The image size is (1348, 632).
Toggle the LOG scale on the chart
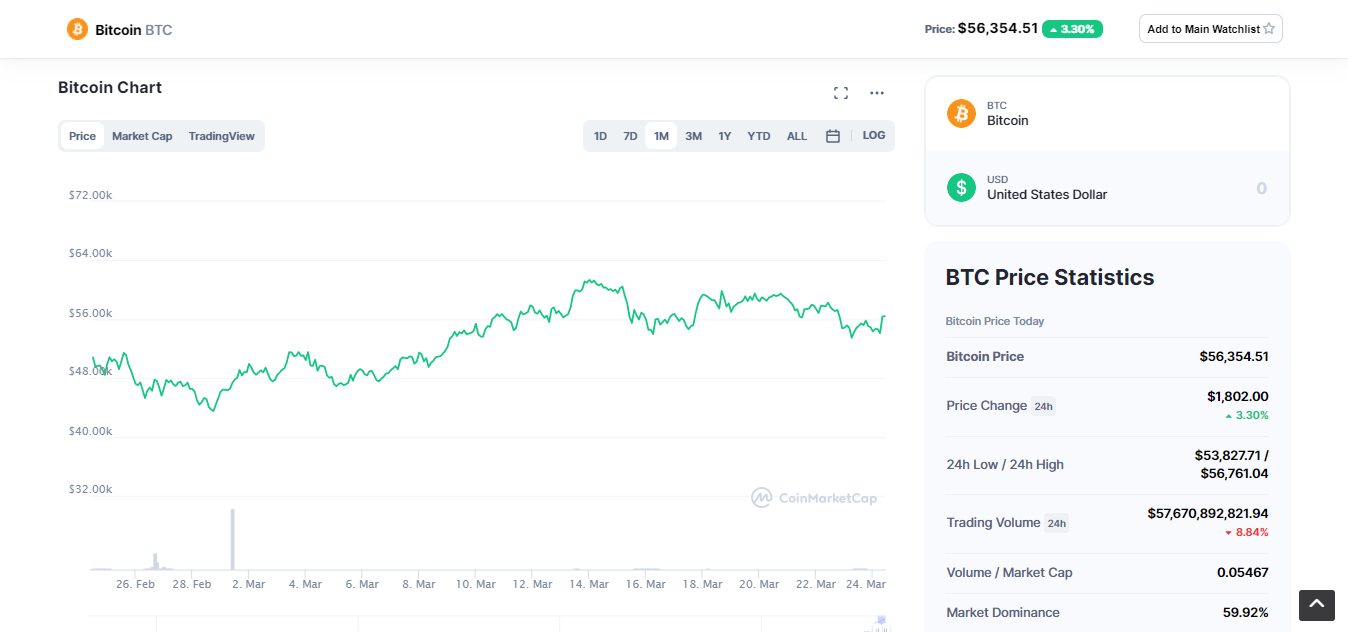(x=873, y=136)
